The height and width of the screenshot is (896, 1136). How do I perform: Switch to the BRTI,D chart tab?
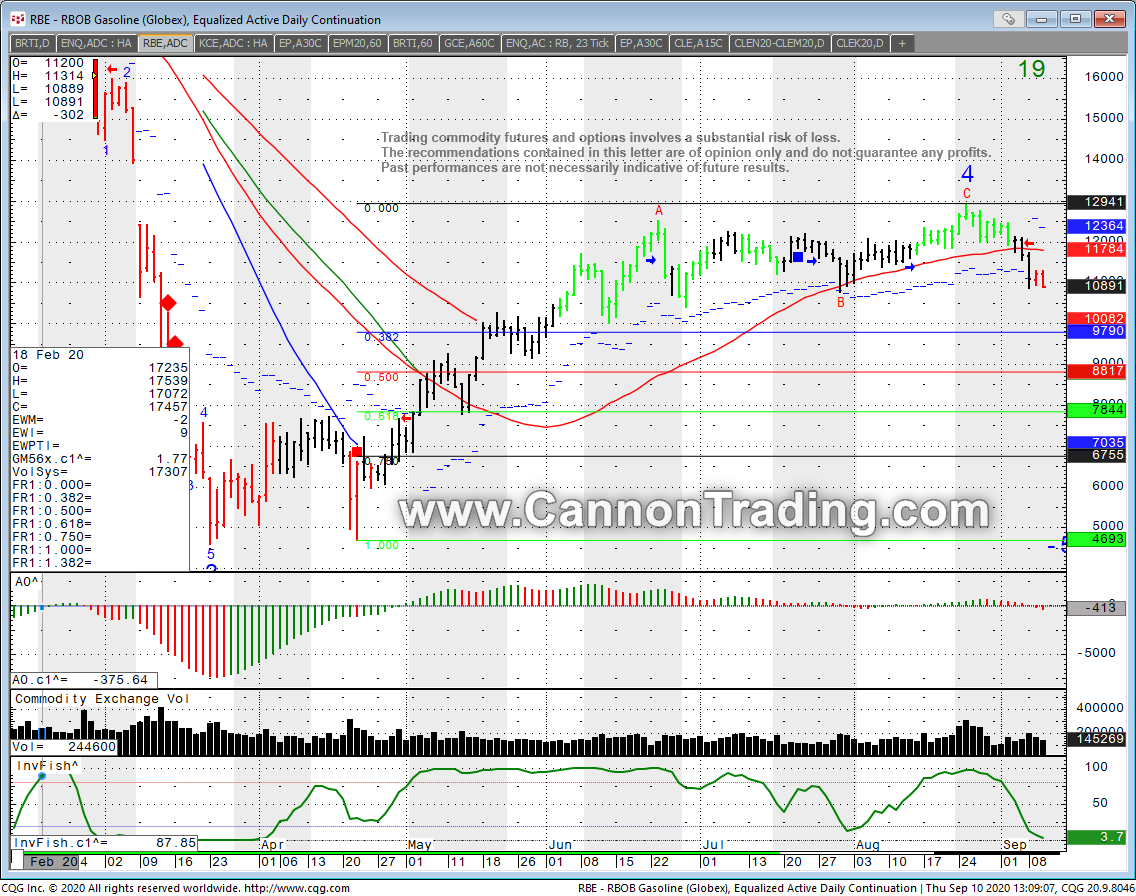(x=33, y=43)
